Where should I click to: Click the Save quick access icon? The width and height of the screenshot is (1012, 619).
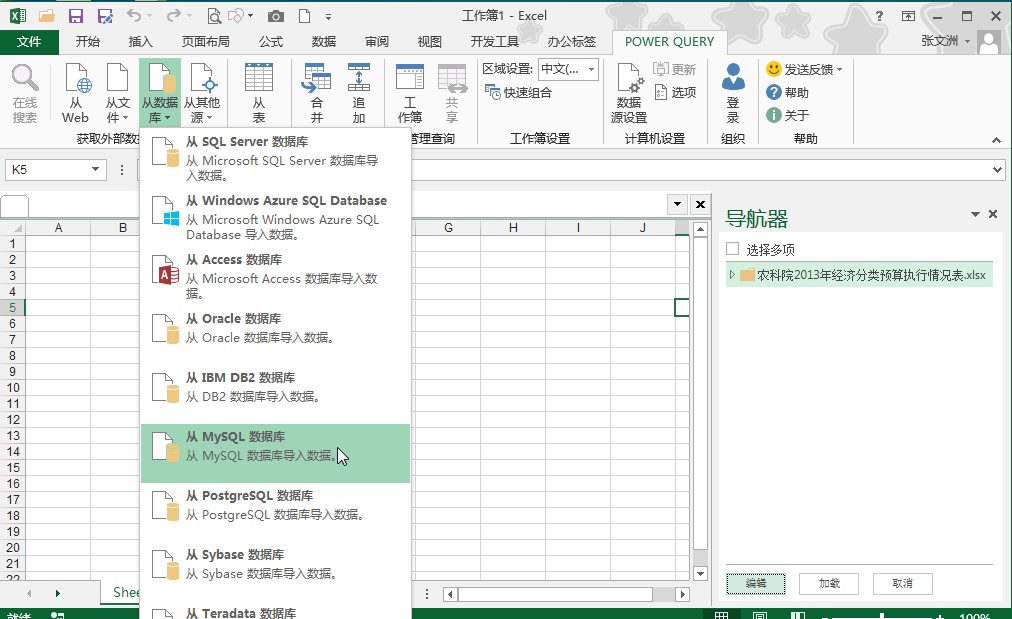pyautogui.click(x=76, y=16)
